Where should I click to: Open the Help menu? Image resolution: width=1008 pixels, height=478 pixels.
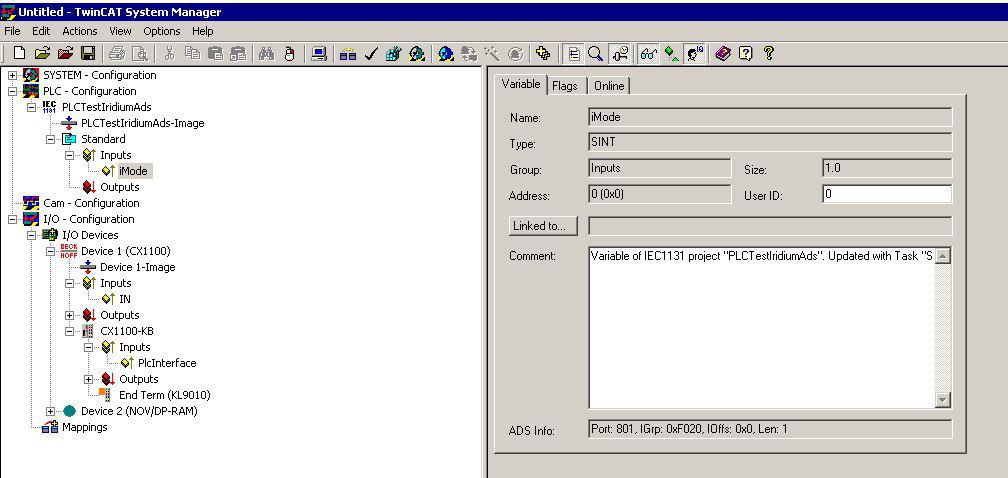(202, 31)
